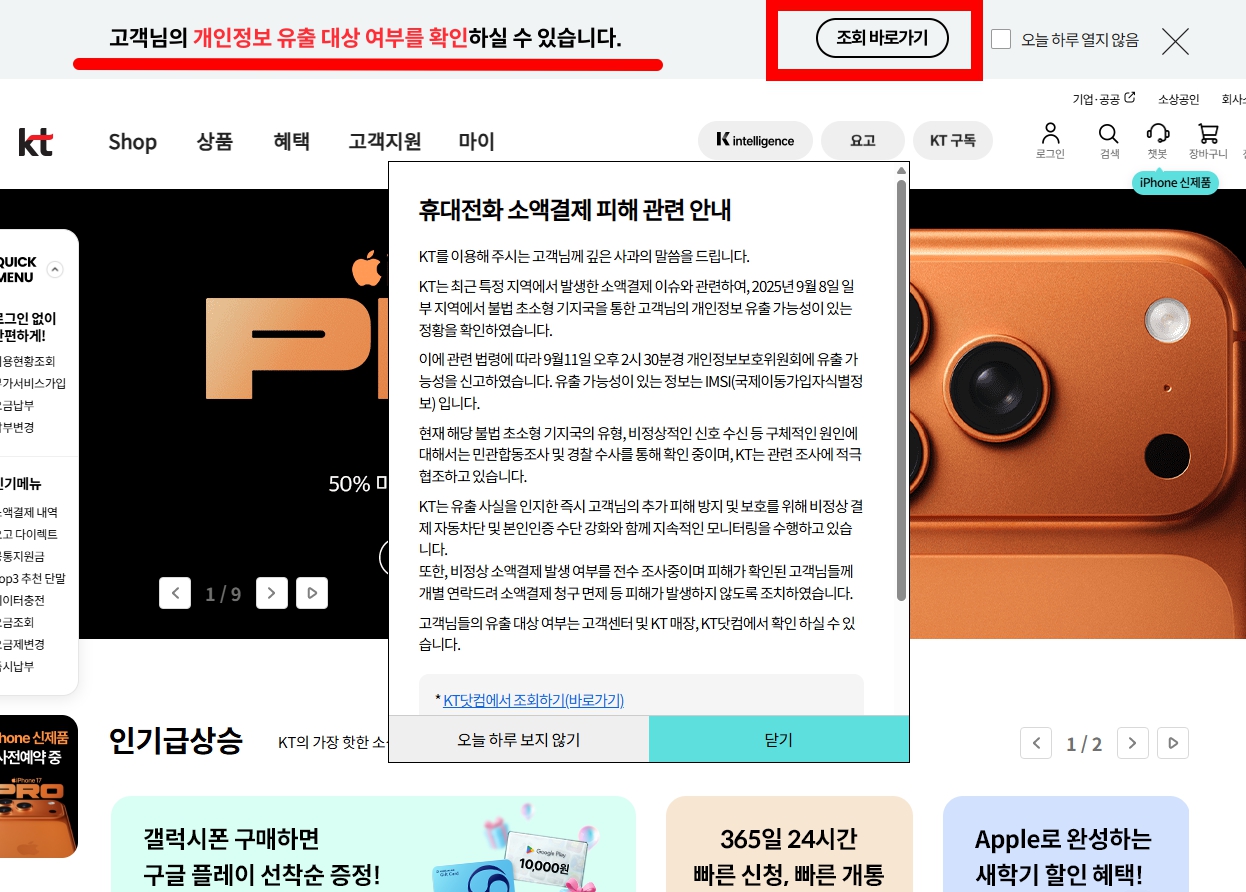Open the 기업·공공 external link
The height and width of the screenshot is (892, 1246).
click(x=1104, y=99)
